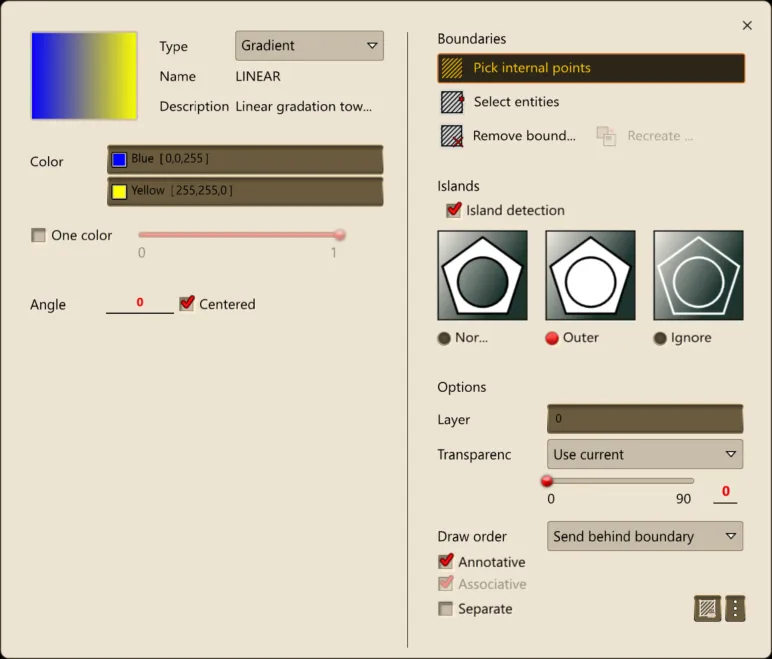772x659 pixels.
Task: Open the Type Gradient dropdown
Action: (x=309, y=46)
